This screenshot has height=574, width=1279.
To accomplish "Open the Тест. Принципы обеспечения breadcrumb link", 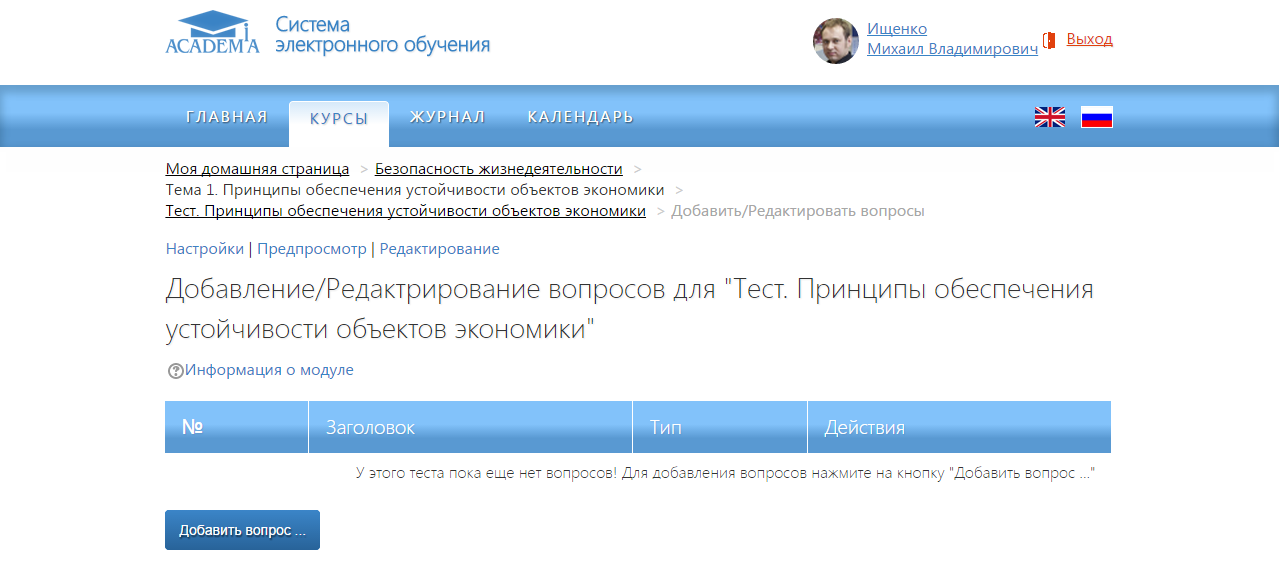I will (x=405, y=211).
